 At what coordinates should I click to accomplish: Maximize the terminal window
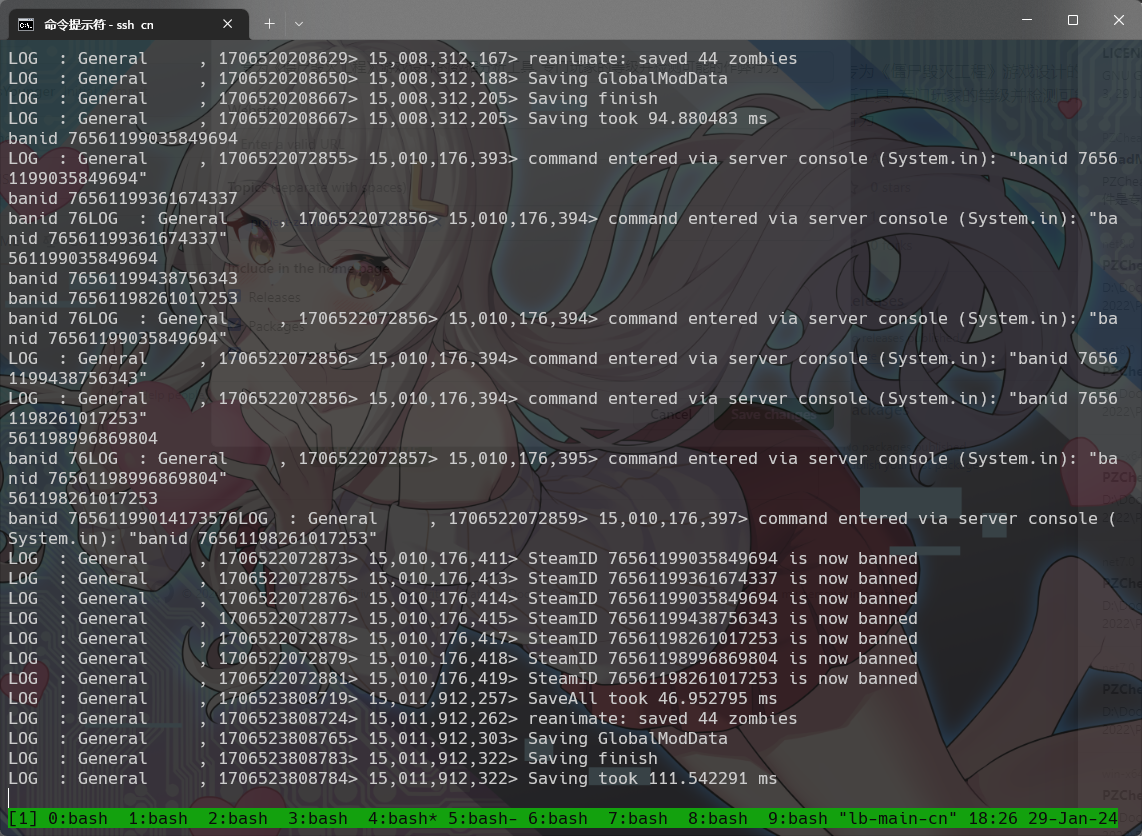point(1073,20)
